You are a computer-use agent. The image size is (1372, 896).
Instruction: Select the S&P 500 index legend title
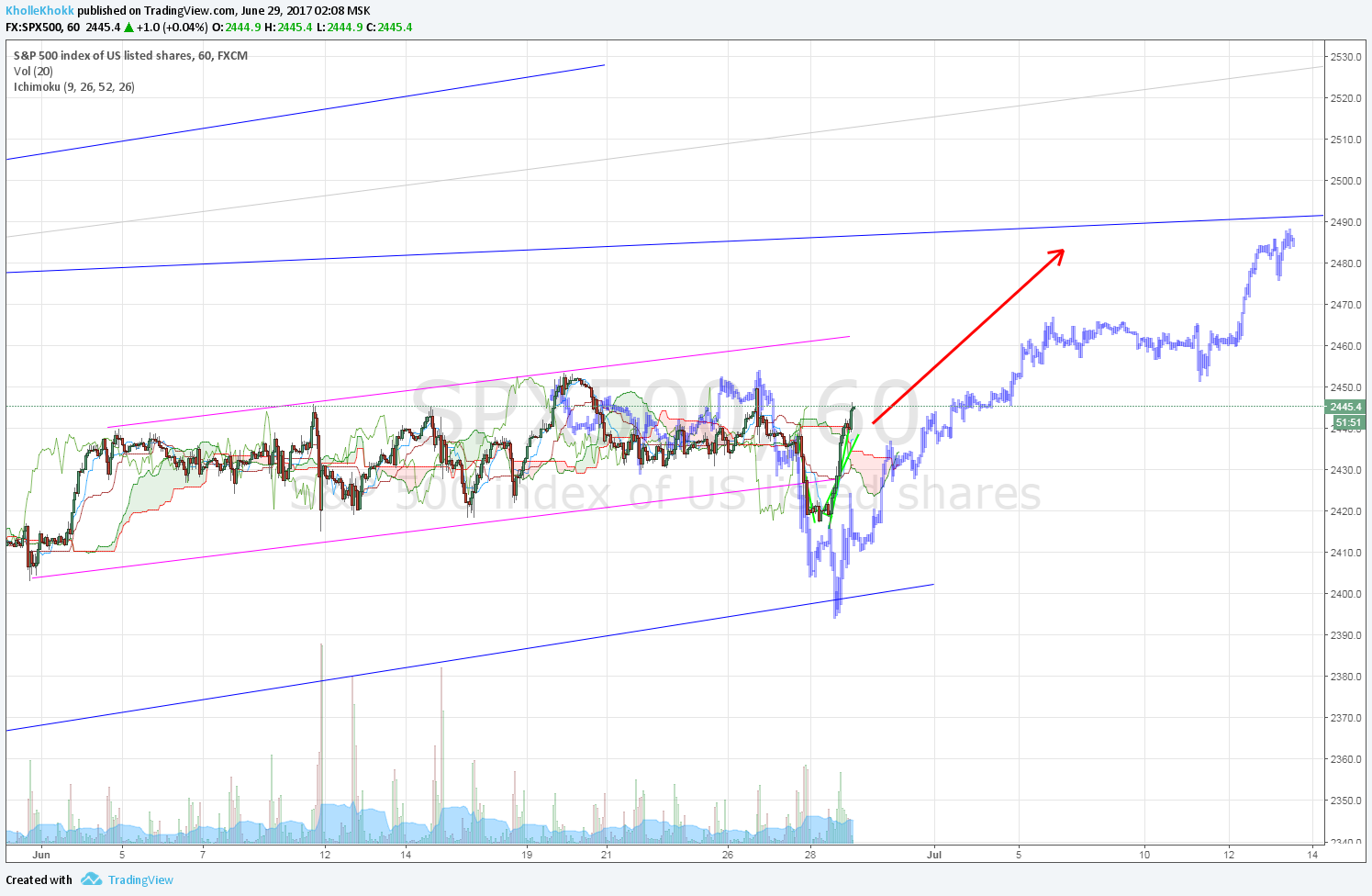tap(130, 55)
